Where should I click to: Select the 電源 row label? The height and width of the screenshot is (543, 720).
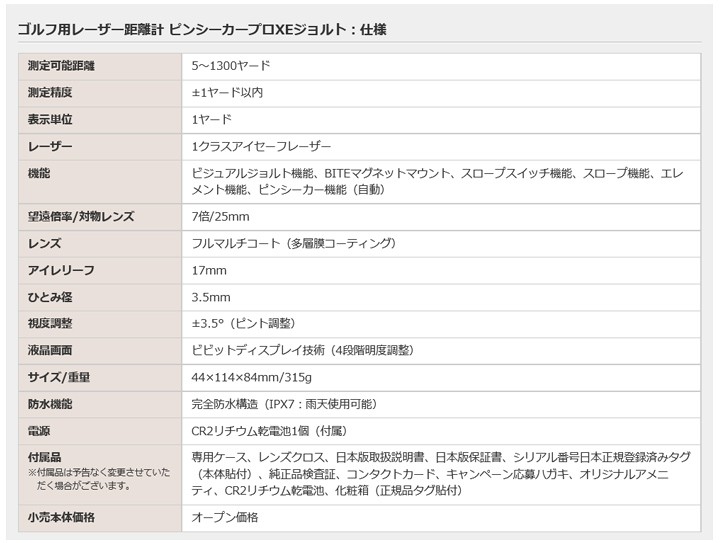pyautogui.click(x=39, y=431)
